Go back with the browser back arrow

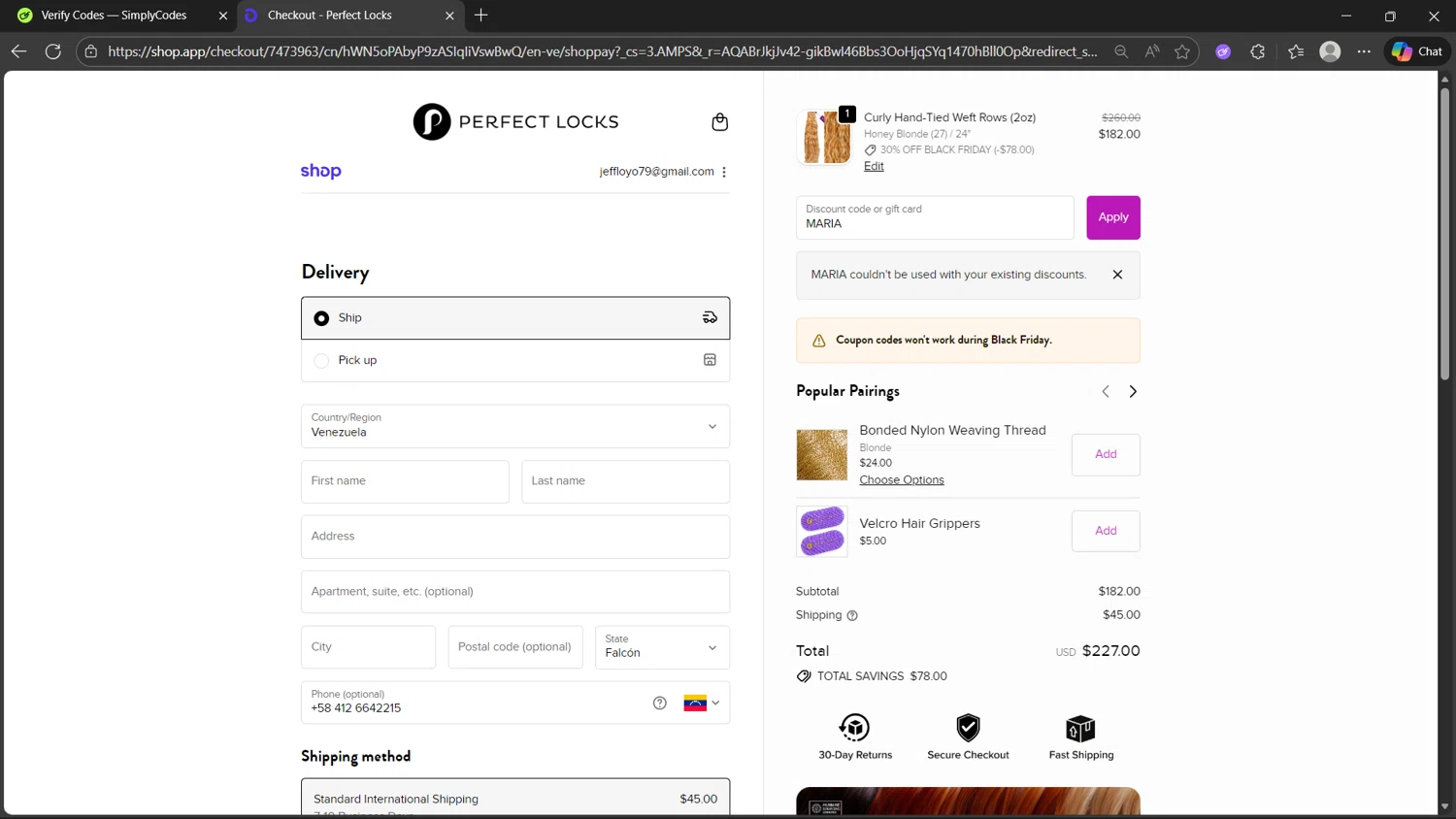tap(18, 51)
